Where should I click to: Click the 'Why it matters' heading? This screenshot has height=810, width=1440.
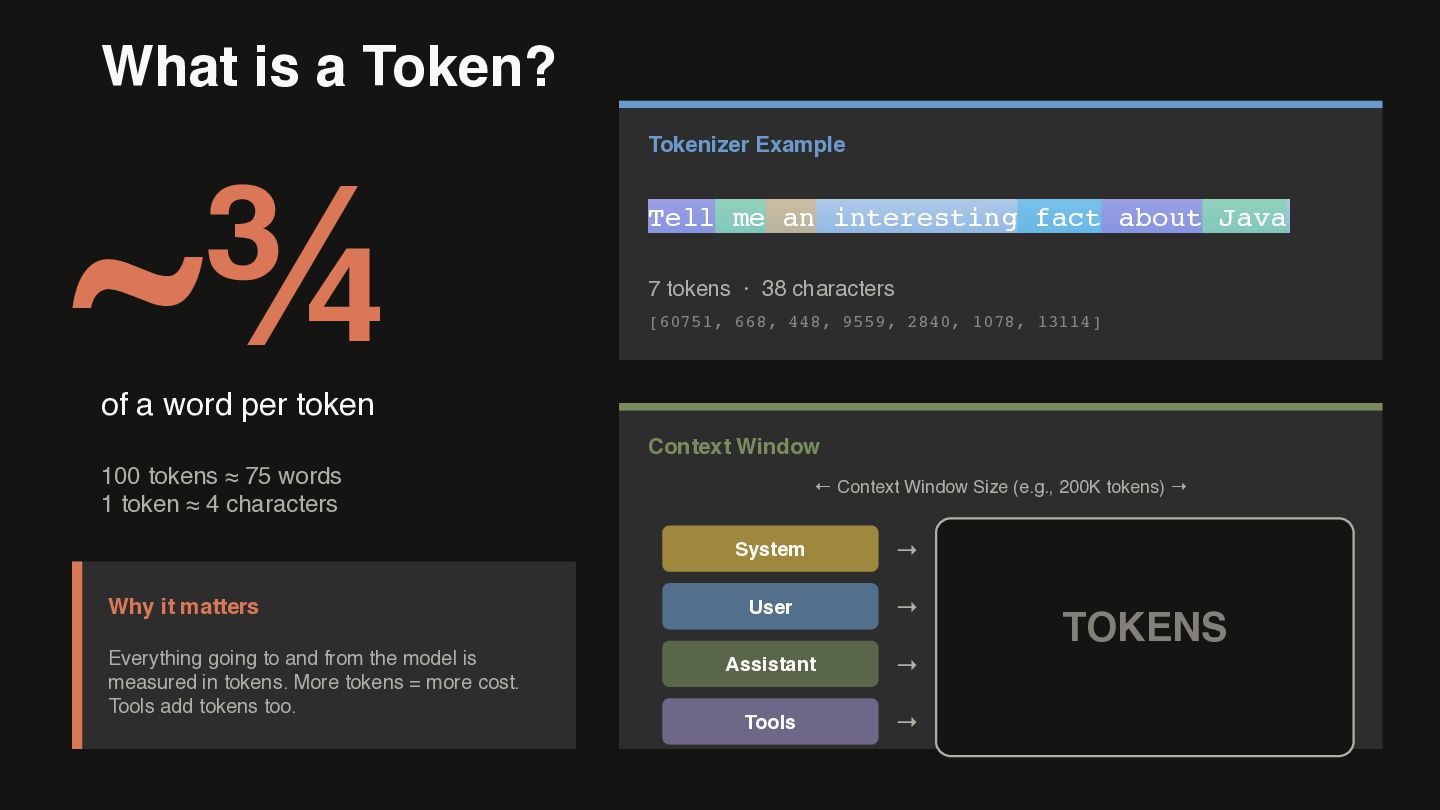tap(183, 606)
